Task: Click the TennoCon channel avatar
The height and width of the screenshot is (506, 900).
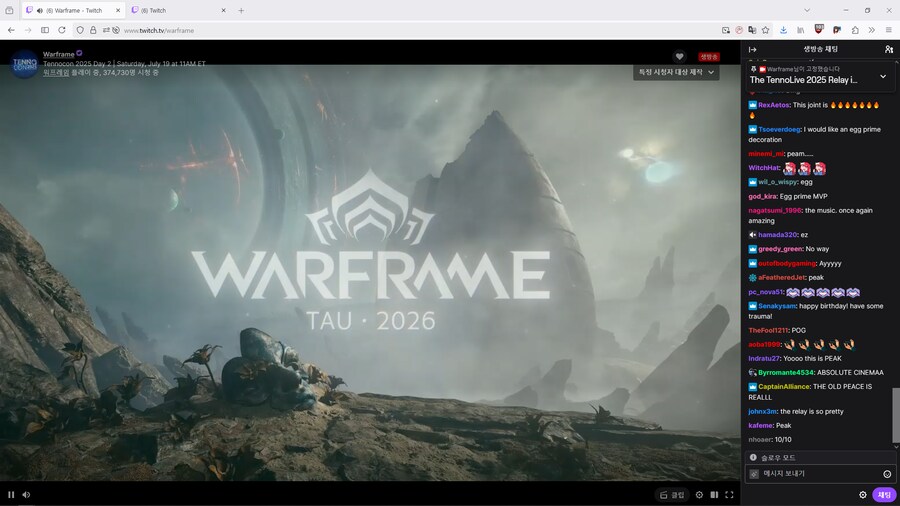Action: (24, 64)
